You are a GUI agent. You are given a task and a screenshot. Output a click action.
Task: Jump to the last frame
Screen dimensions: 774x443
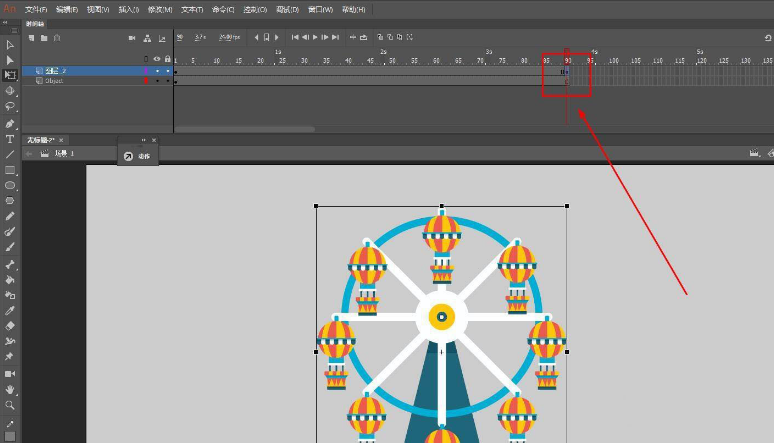pos(336,37)
